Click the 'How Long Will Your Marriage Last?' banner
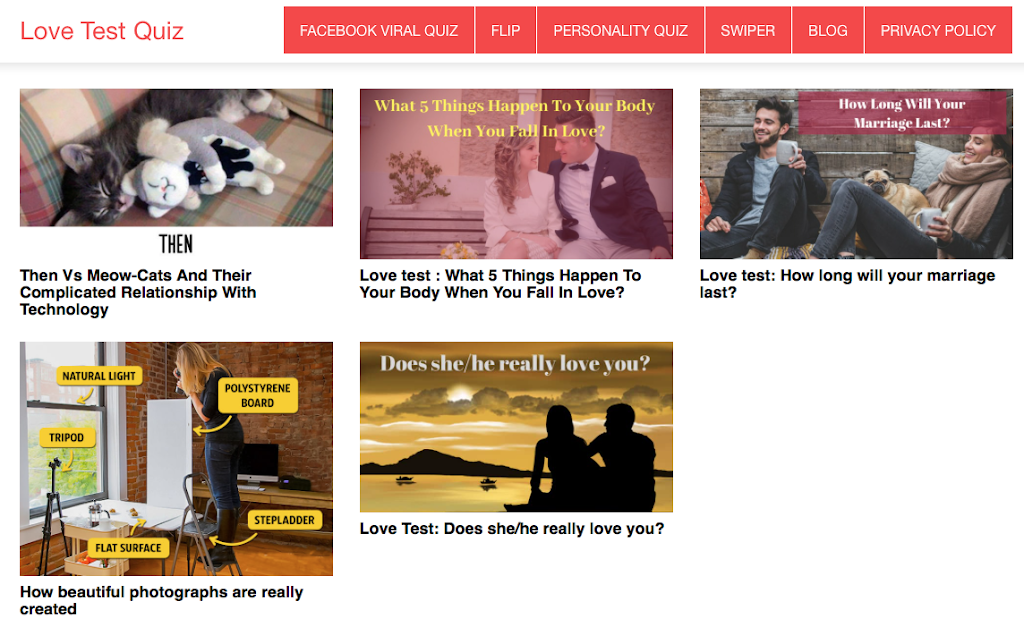Viewport: 1024px width, 644px height. tap(902, 113)
